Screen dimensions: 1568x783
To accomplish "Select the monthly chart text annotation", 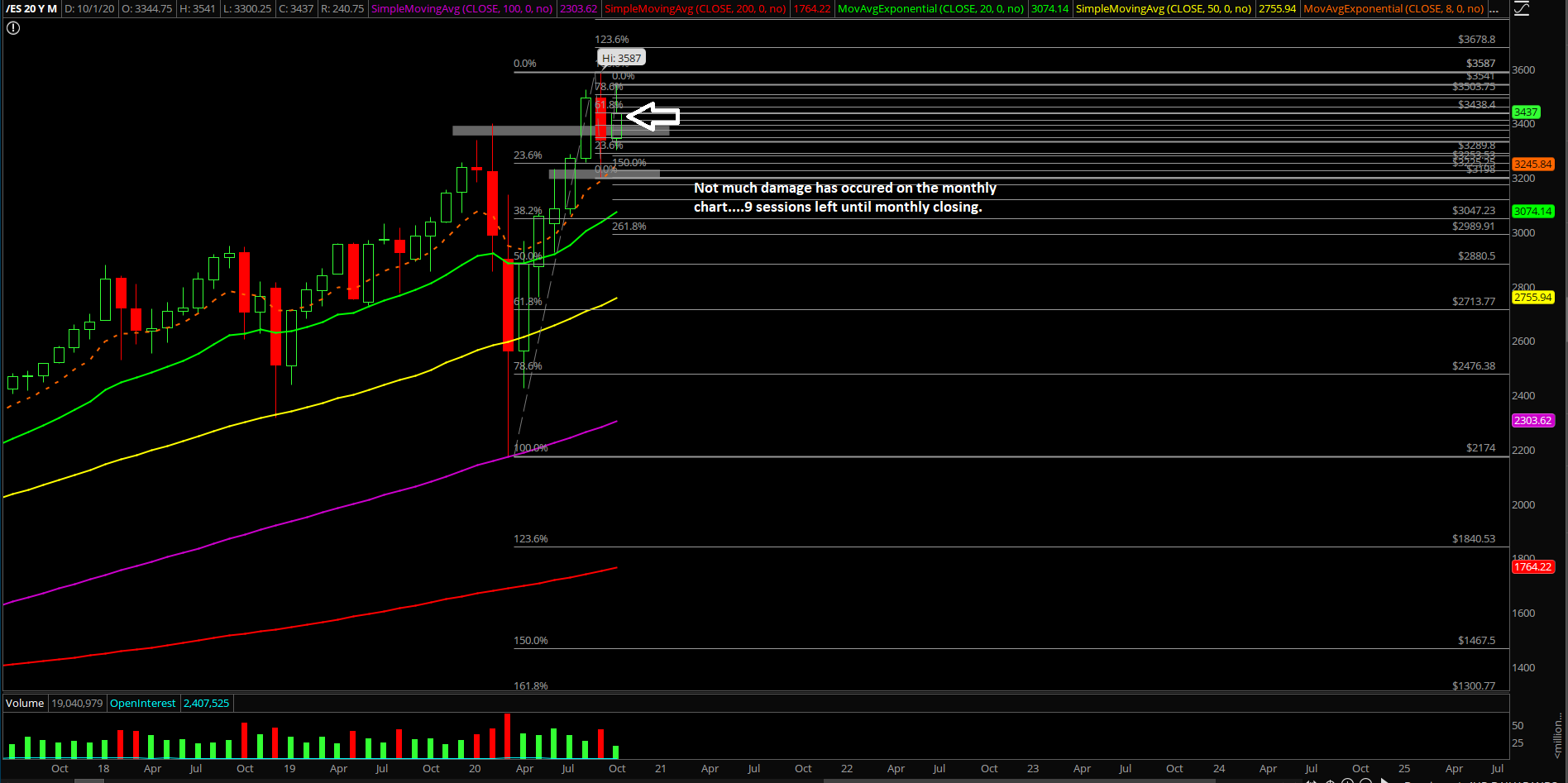I will coord(844,198).
